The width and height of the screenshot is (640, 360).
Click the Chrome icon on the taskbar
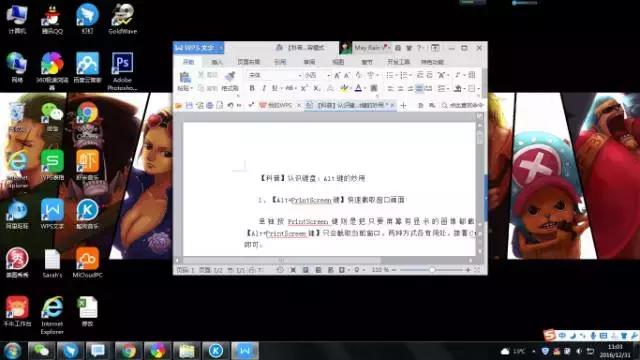point(128,351)
